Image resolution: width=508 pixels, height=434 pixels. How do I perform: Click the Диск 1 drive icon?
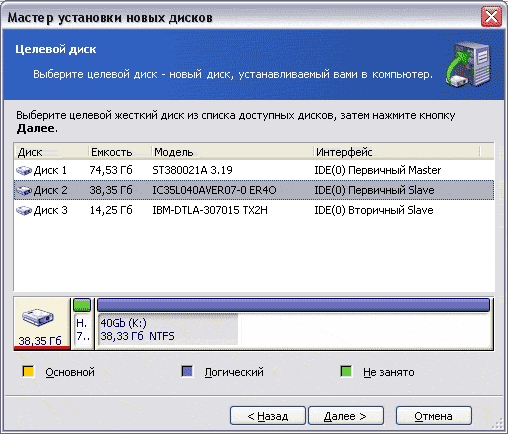tap(24, 171)
